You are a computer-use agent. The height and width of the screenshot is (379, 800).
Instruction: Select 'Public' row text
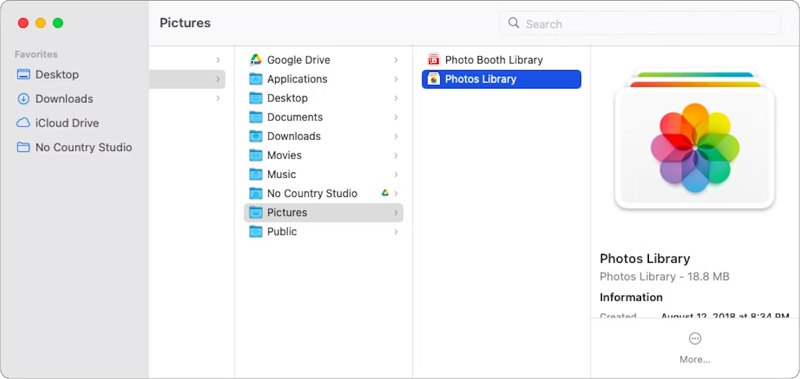click(282, 232)
